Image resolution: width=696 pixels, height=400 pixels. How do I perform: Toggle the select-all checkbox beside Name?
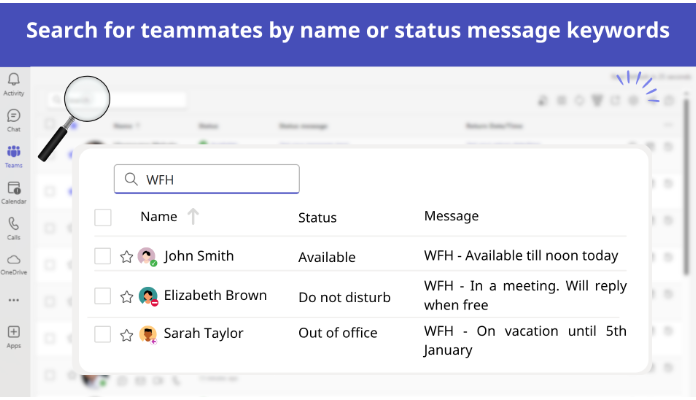103,218
